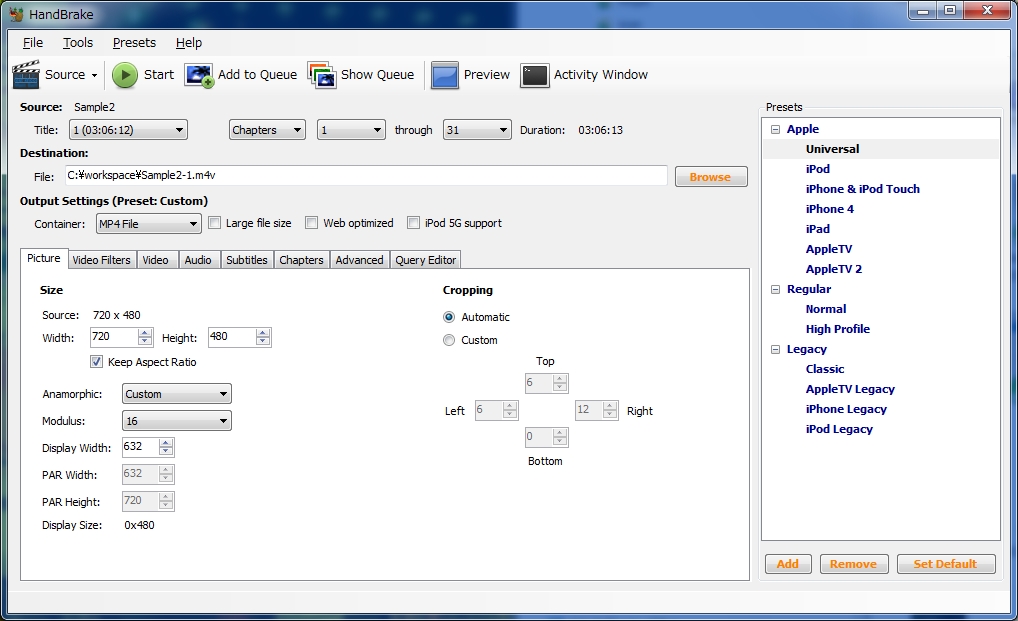Select the AppleTV preset
This screenshot has width=1018, height=621.
(828, 249)
